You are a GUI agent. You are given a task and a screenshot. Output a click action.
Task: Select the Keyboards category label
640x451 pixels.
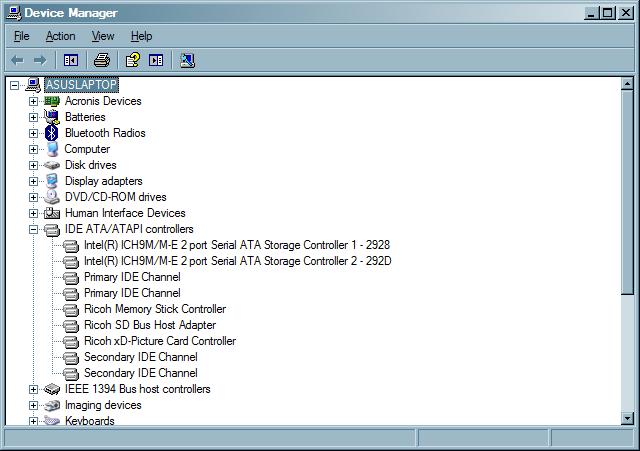pyautogui.click(x=90, y=421)
